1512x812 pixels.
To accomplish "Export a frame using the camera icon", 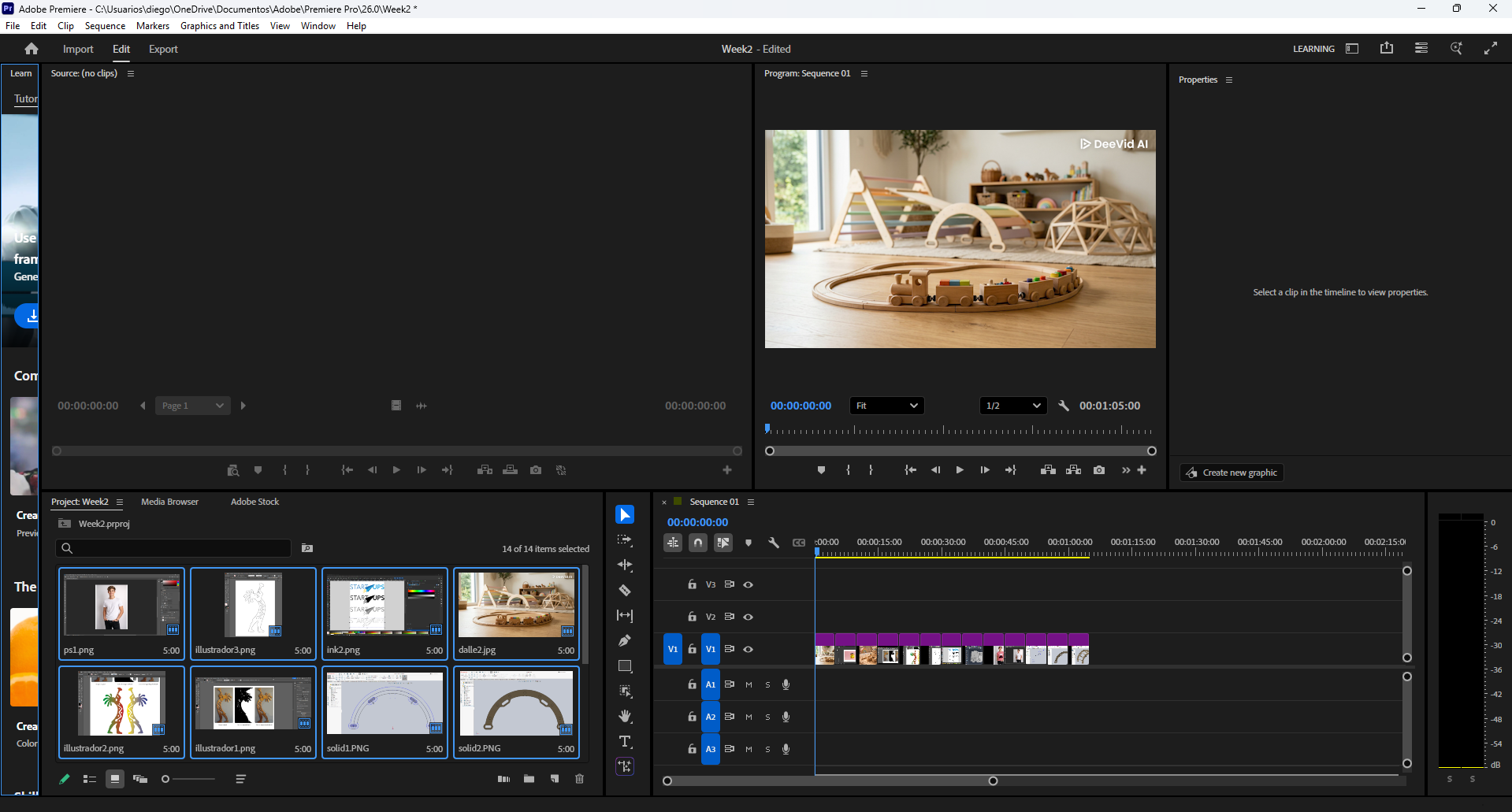I will pos(1099,469).
